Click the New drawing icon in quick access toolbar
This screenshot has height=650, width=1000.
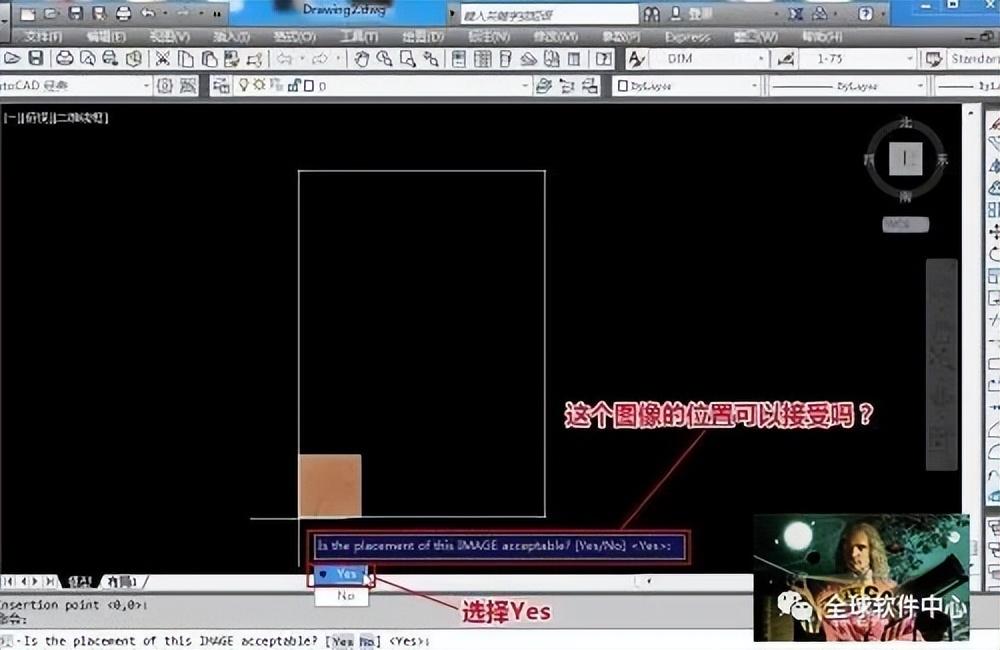(27, 13)
